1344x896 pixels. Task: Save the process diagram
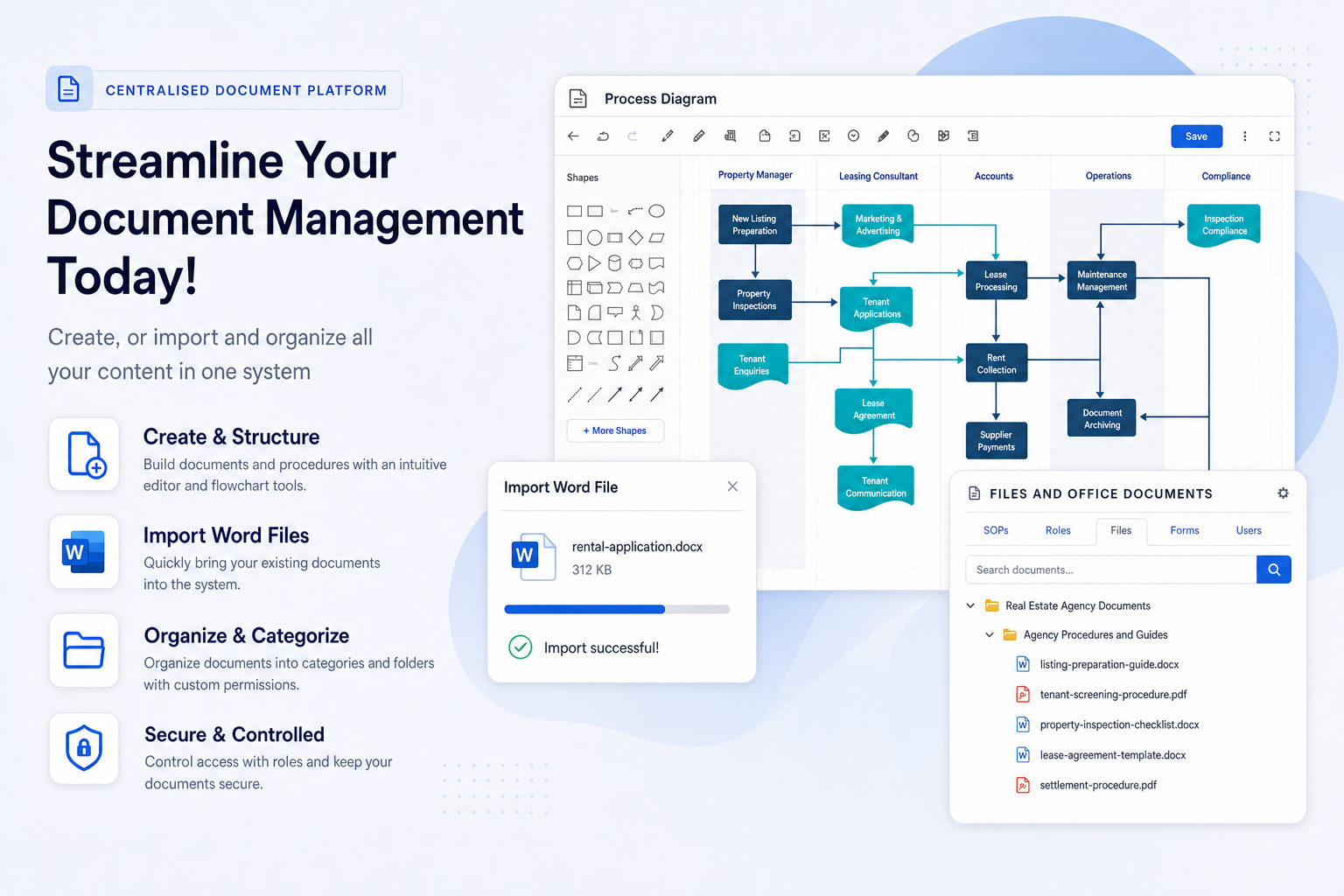[1196, 136]
